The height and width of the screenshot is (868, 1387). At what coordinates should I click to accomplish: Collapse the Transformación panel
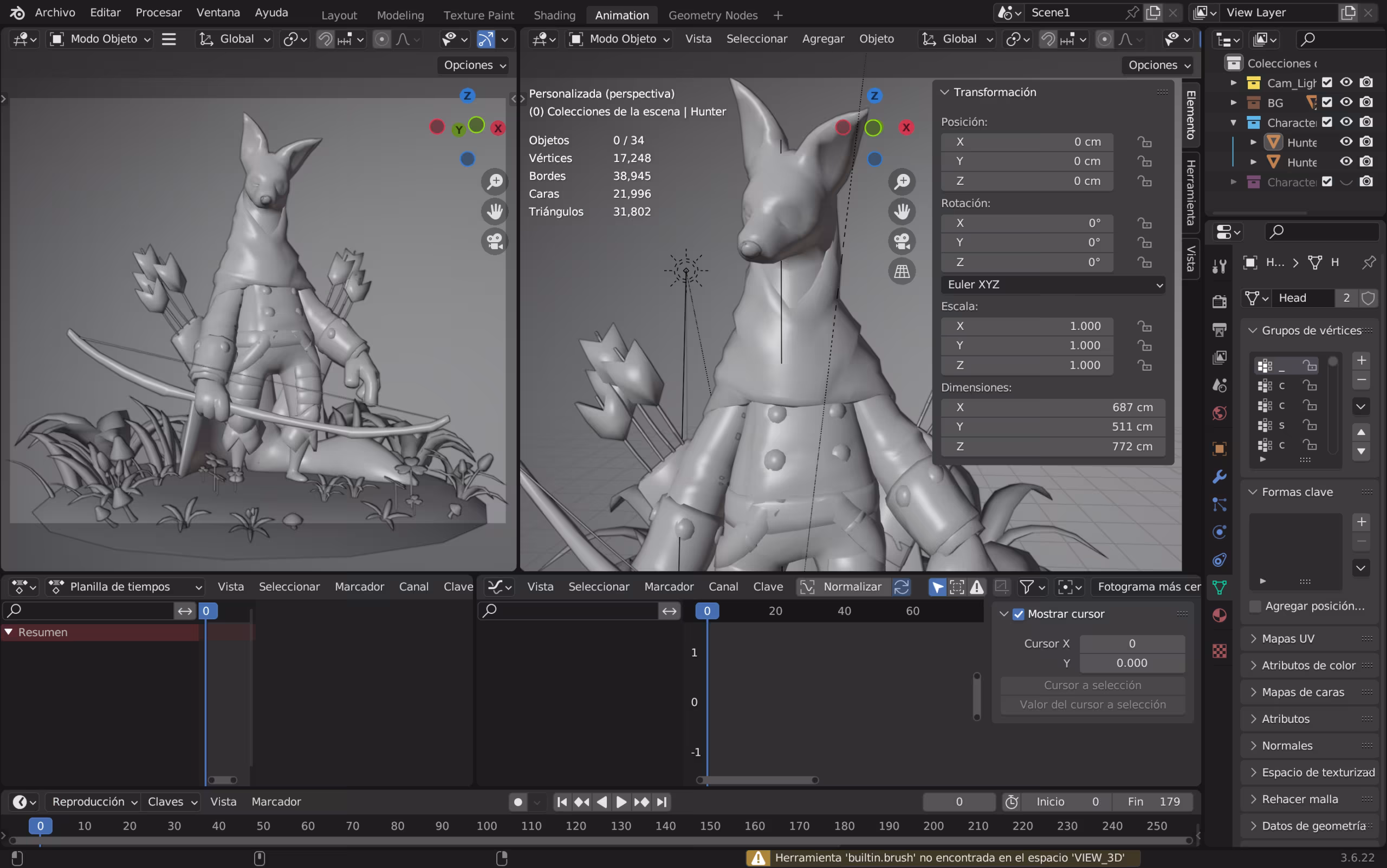tap(994, 93)
